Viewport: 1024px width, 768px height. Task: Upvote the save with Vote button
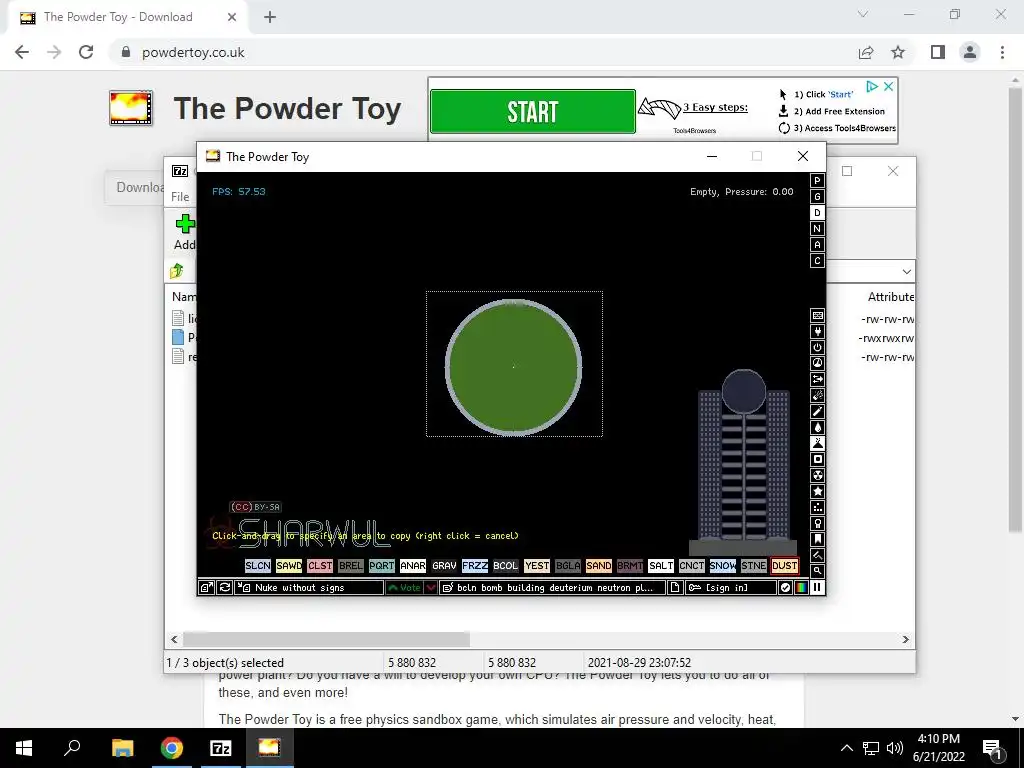[x=404, y=588]
